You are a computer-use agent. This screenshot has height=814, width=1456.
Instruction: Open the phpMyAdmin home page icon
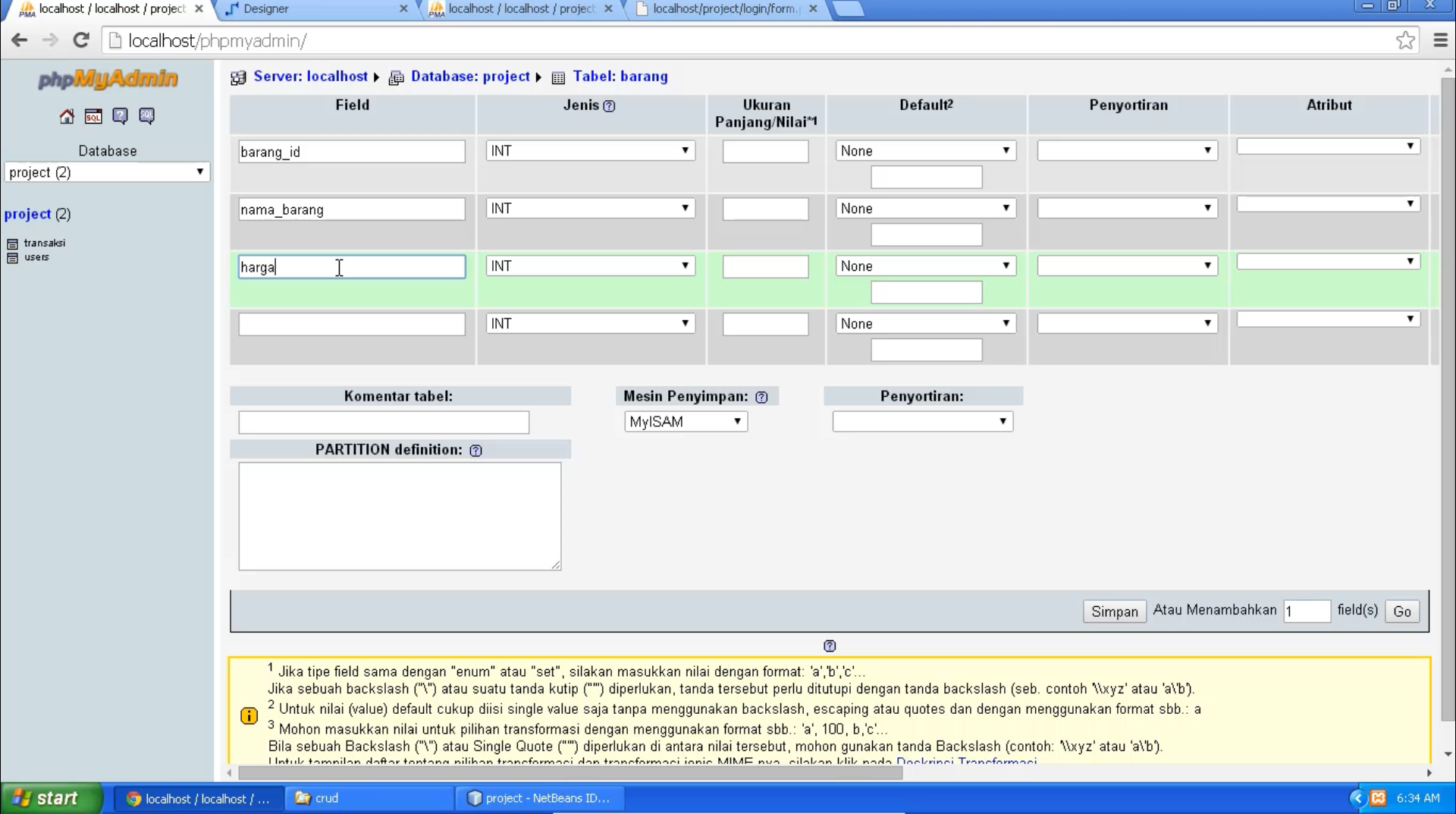click(x=66, y=115)
